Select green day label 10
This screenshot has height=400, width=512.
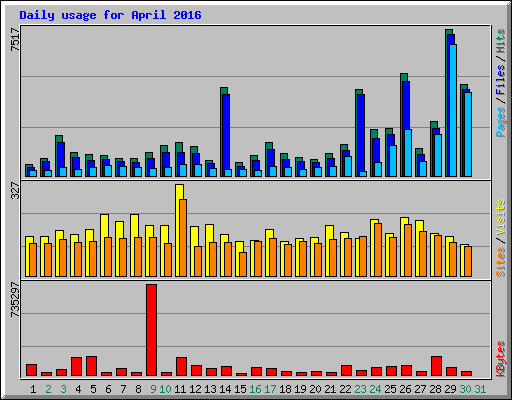tap(165, 389)
